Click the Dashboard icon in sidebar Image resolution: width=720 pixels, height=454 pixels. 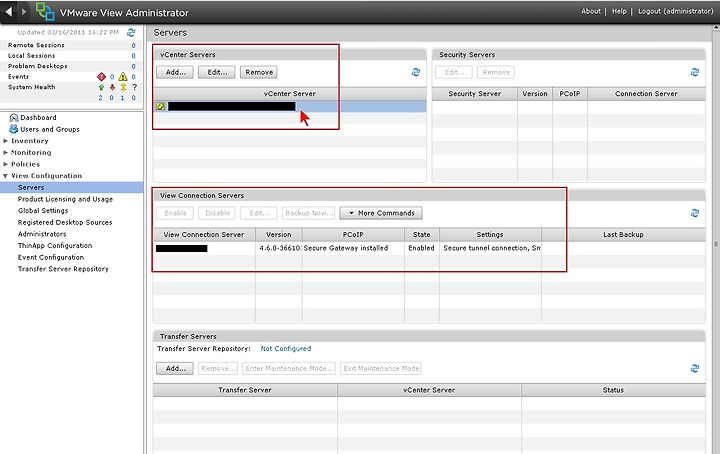coord(14,118)
